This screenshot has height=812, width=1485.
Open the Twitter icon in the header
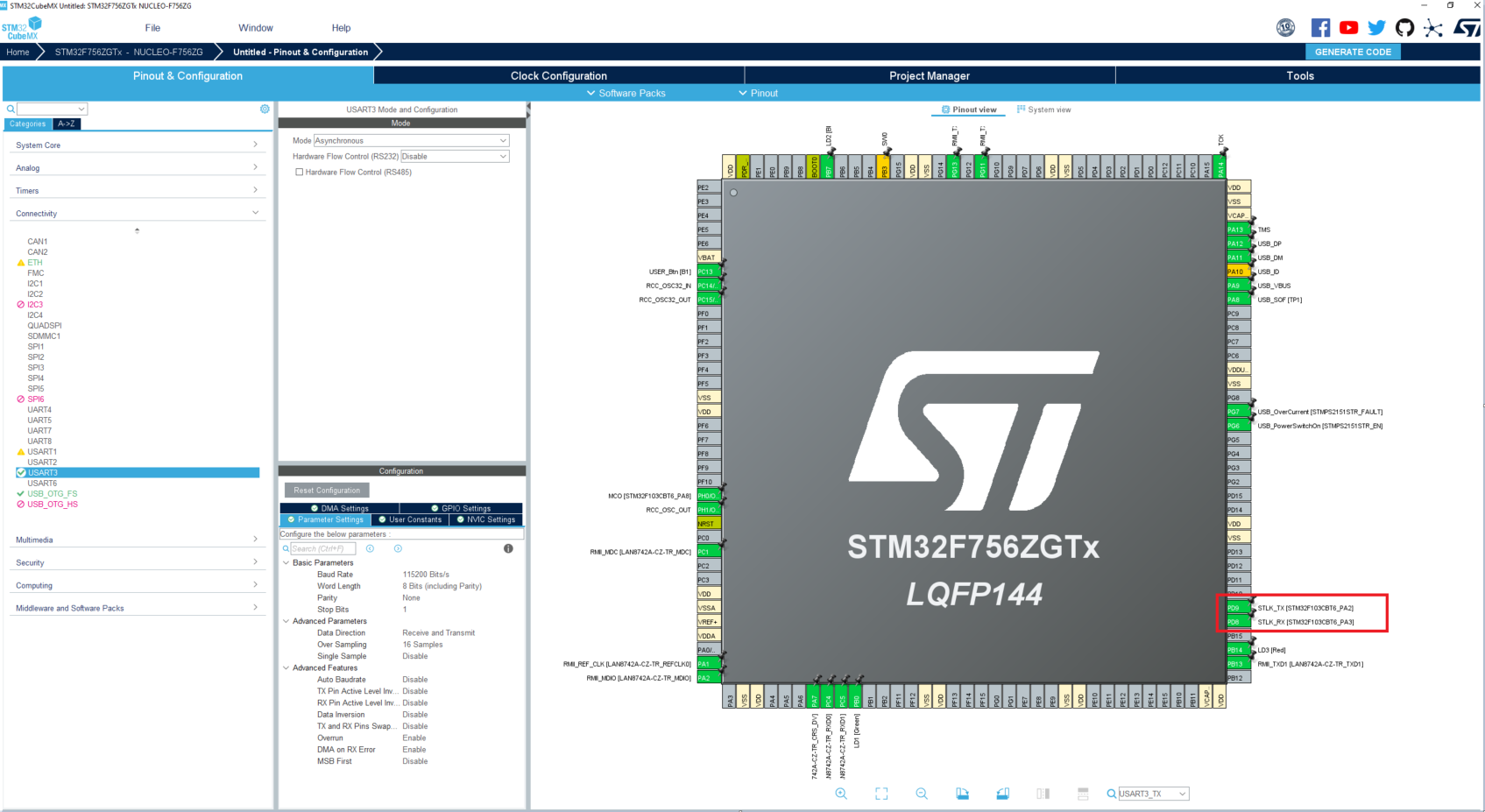pos(1376,27)
